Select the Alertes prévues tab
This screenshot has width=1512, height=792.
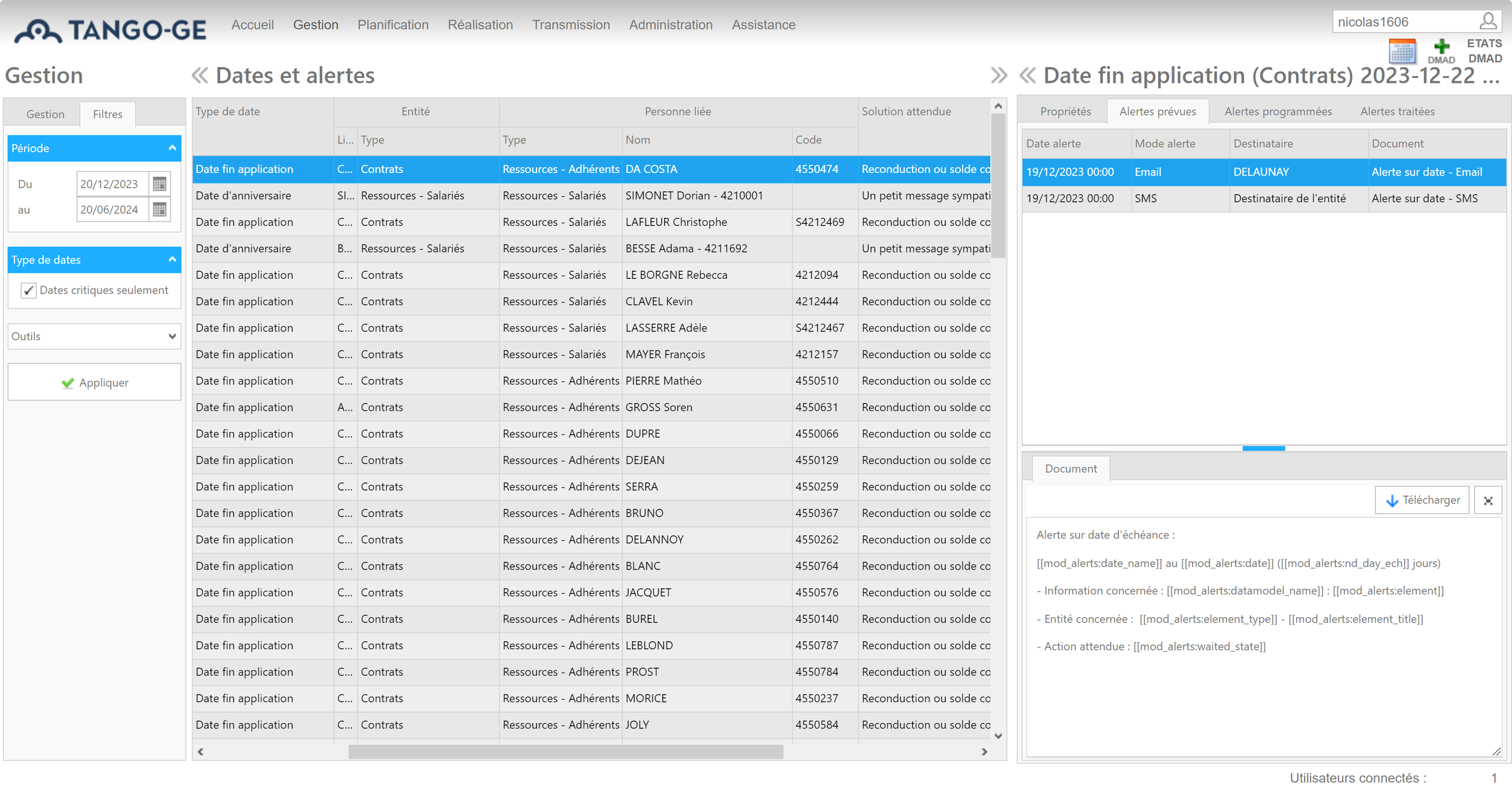point(1158,111)
